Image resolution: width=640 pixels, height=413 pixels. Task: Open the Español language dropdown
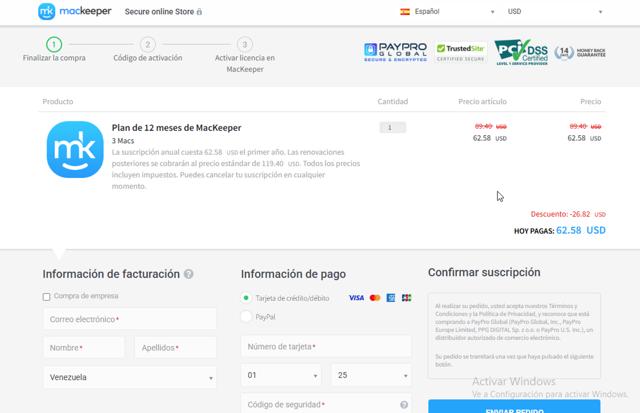[448, 12]
